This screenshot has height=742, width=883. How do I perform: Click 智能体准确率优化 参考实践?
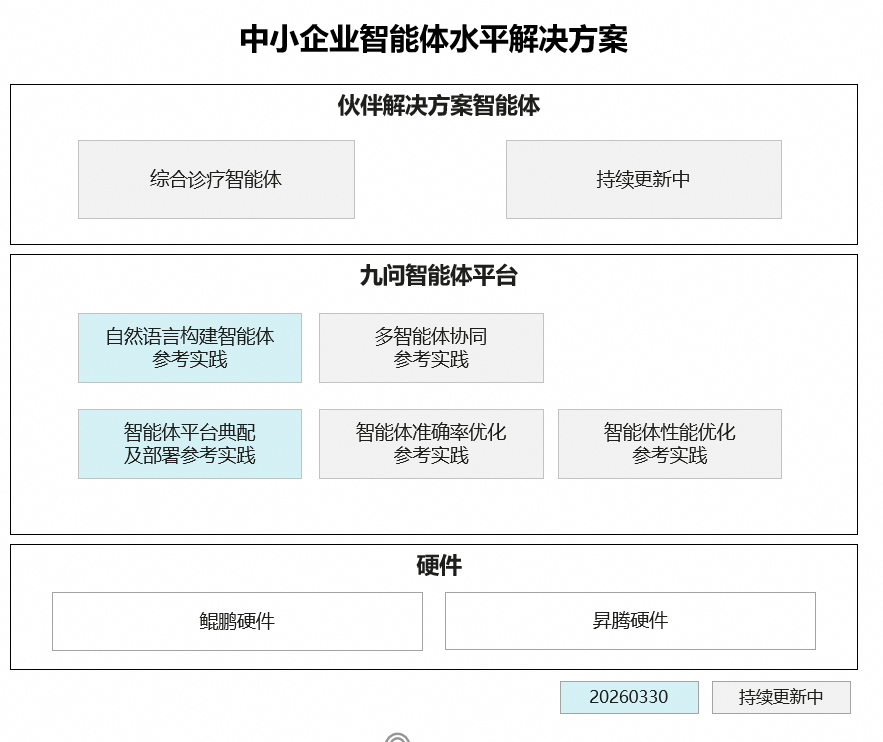(431, 443)
